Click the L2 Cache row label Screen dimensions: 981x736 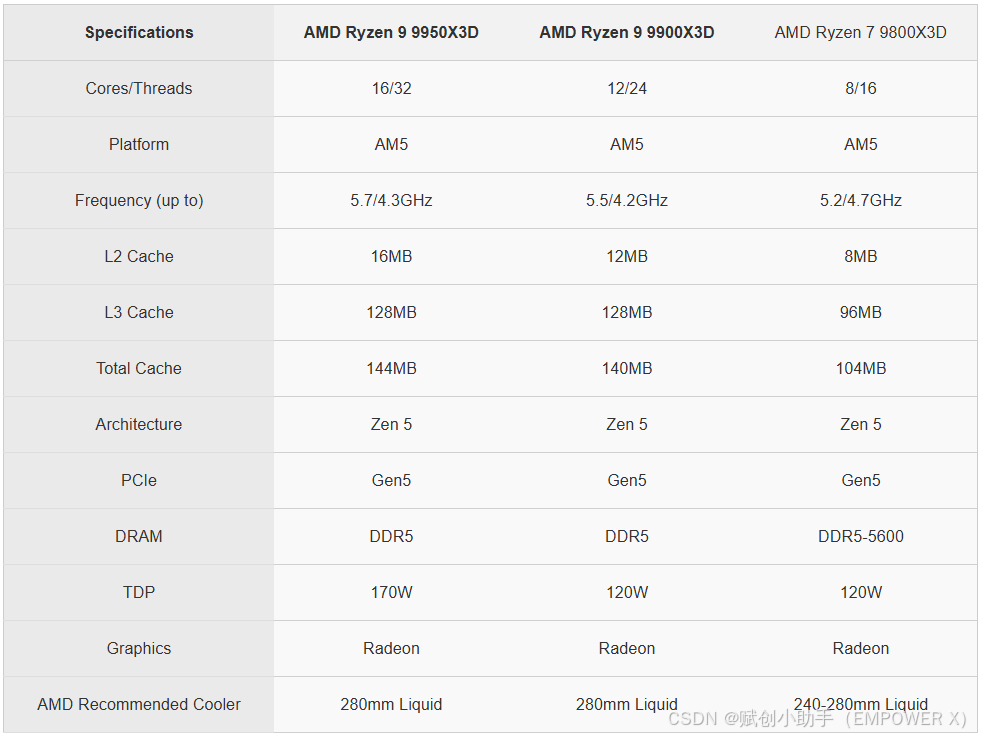tap(139, 257)
